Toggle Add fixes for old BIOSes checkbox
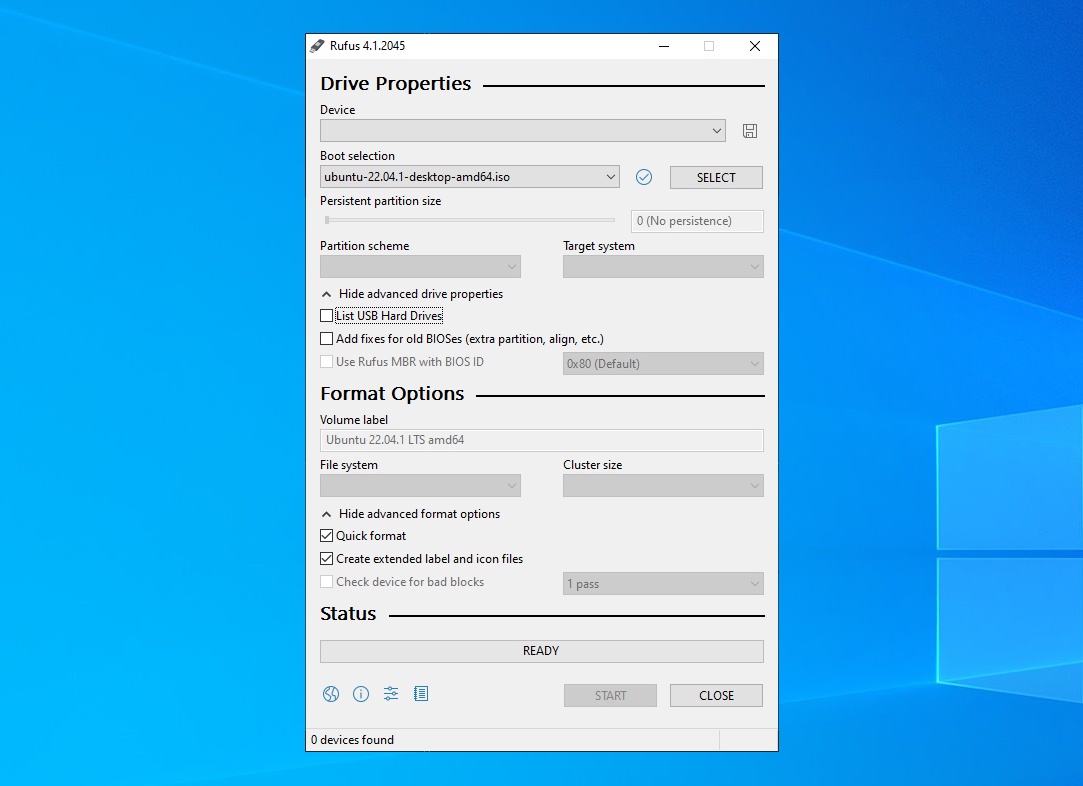The height and width of the screenshot is (786, 1083). [x=327, y=338]
